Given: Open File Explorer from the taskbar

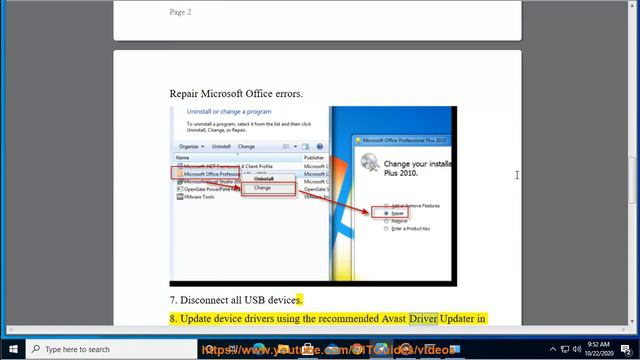Looking at the screenshot, I should click(283, 349).
